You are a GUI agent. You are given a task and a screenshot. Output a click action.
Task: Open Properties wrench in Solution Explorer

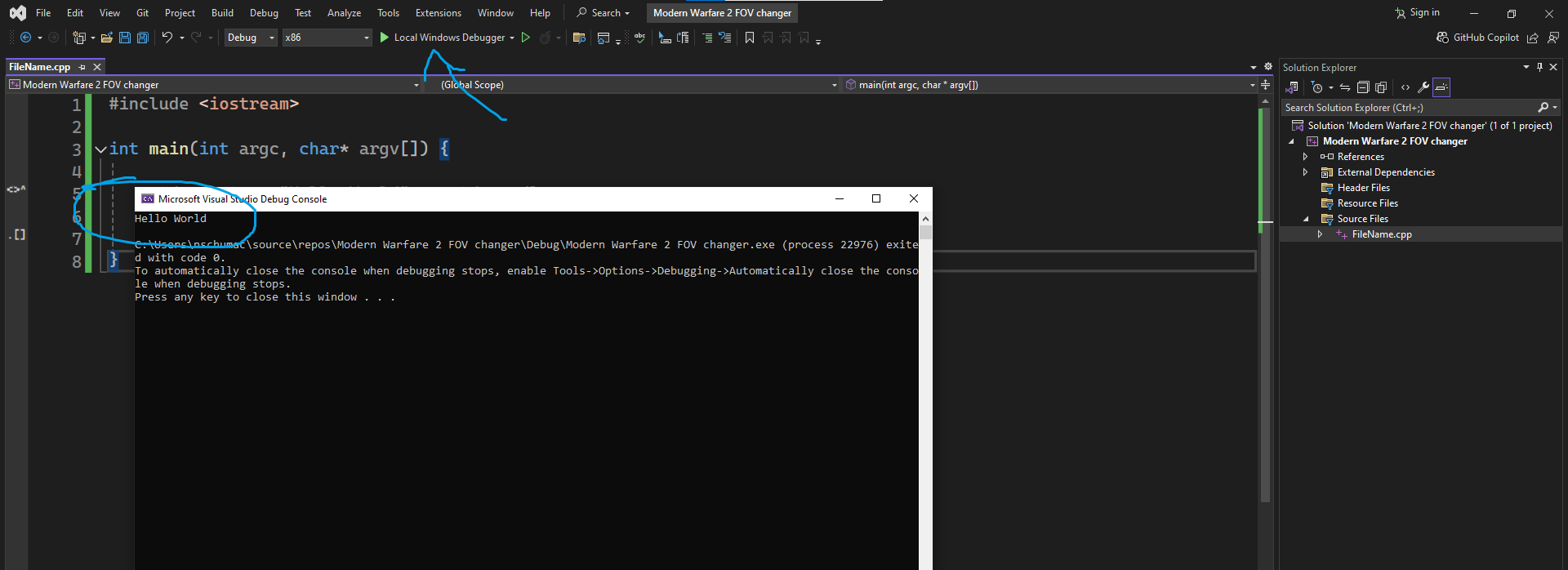point(1423,87)
